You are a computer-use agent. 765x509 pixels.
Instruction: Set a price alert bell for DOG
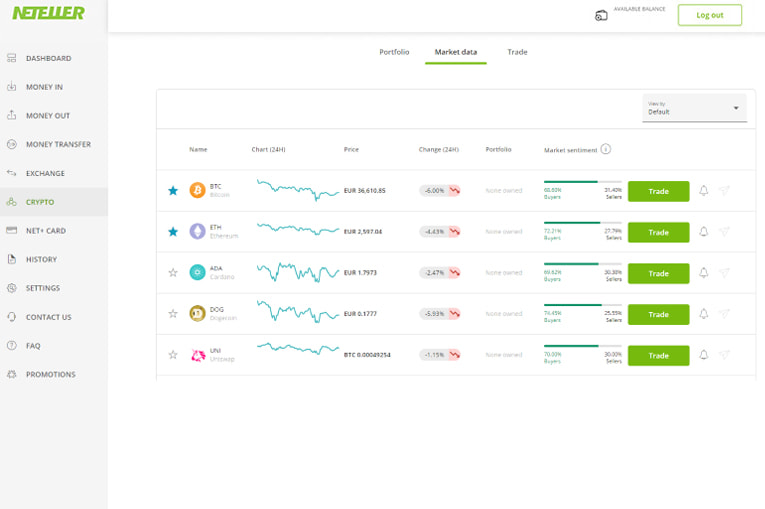[x=704, y=314]
